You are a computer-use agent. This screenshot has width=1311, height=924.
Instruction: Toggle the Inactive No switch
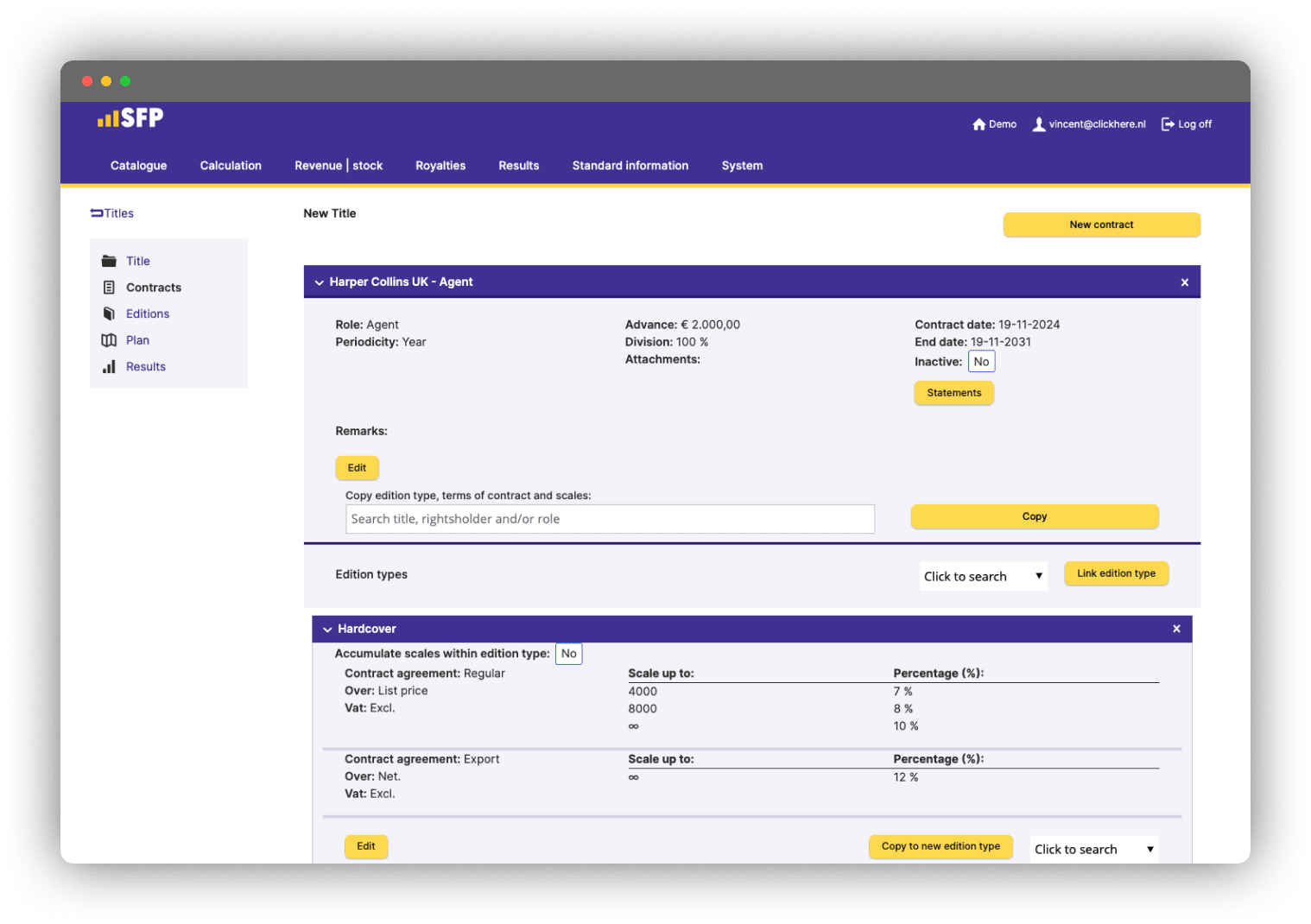(981, 362)
